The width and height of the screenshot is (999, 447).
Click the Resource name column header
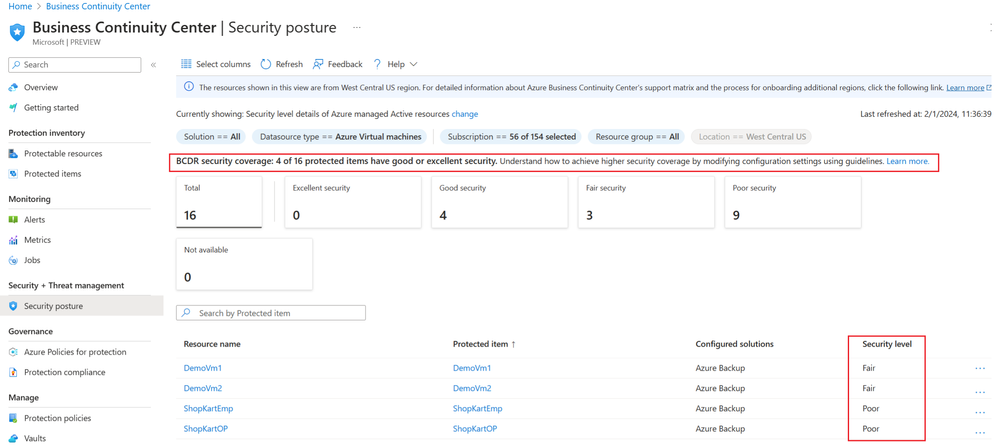[x=212, y=344]
